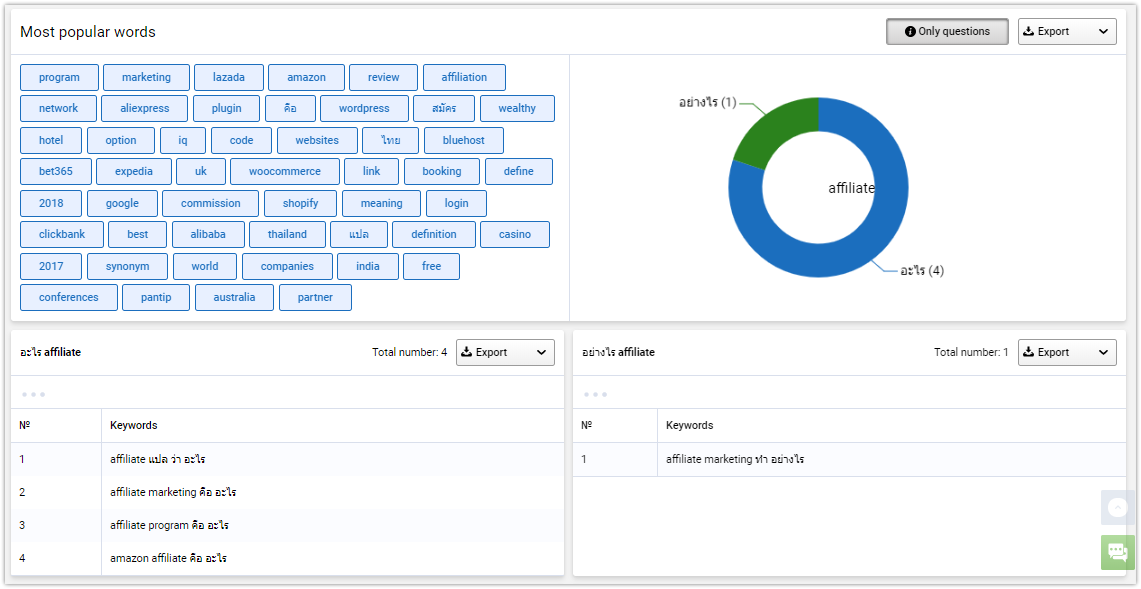This screenshot has width=1141, height=589.
Task: Click the scroll-to-top arrow icon
Action: pos(1118,507)
